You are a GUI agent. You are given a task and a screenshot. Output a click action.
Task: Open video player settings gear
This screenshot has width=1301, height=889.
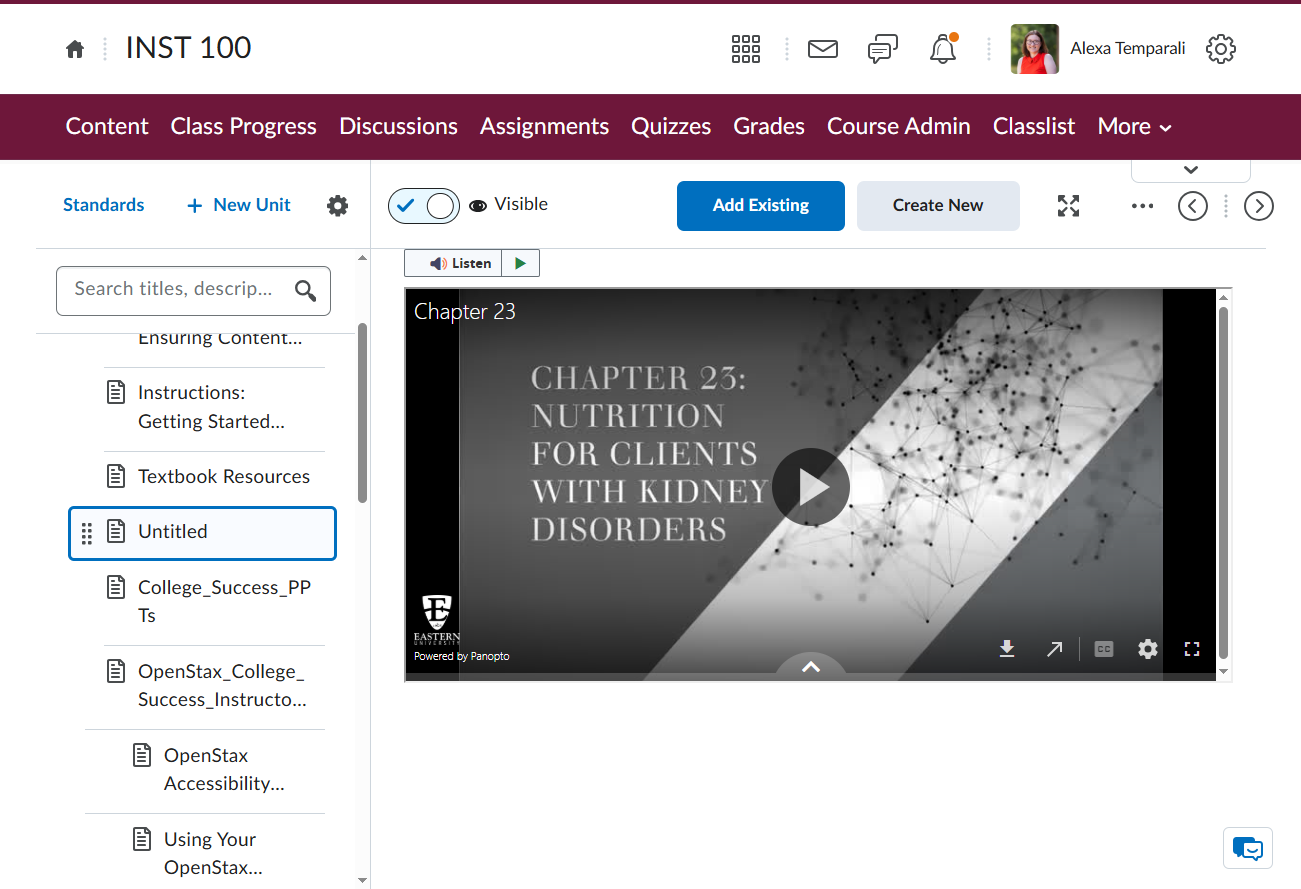click(x=1148, y=649)
